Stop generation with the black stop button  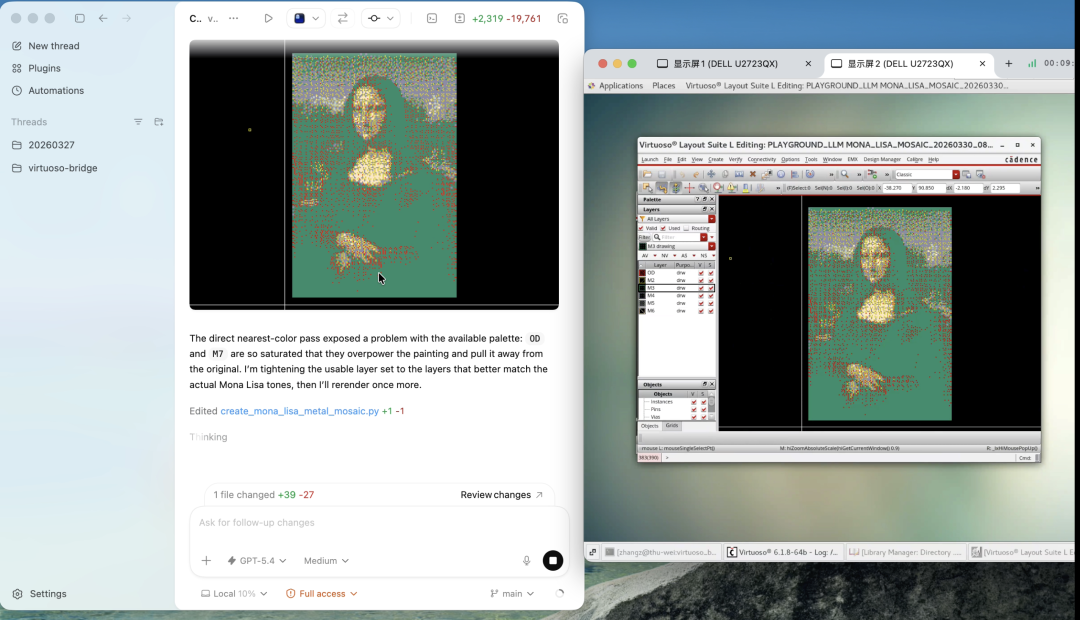coord(553,561)
